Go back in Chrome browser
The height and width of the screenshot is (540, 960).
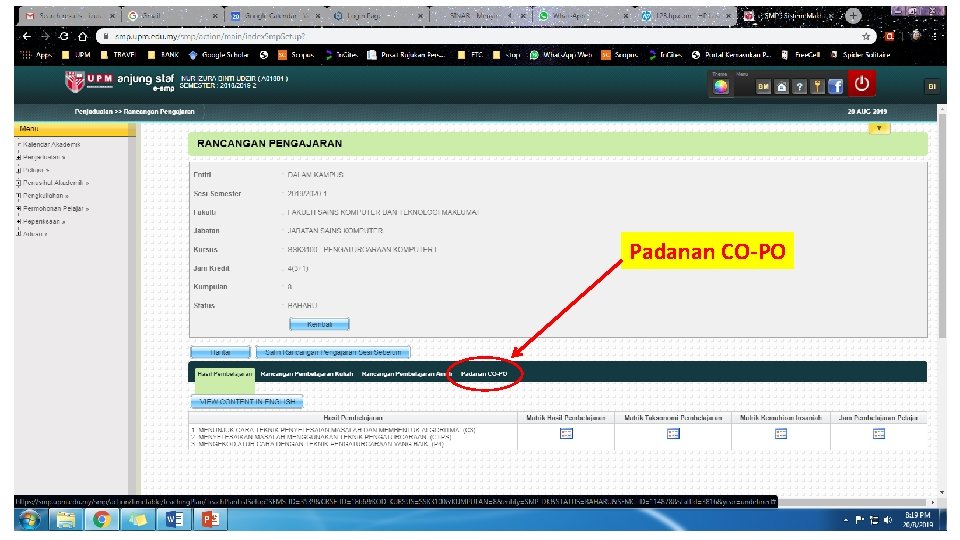(x=26, y=37)
